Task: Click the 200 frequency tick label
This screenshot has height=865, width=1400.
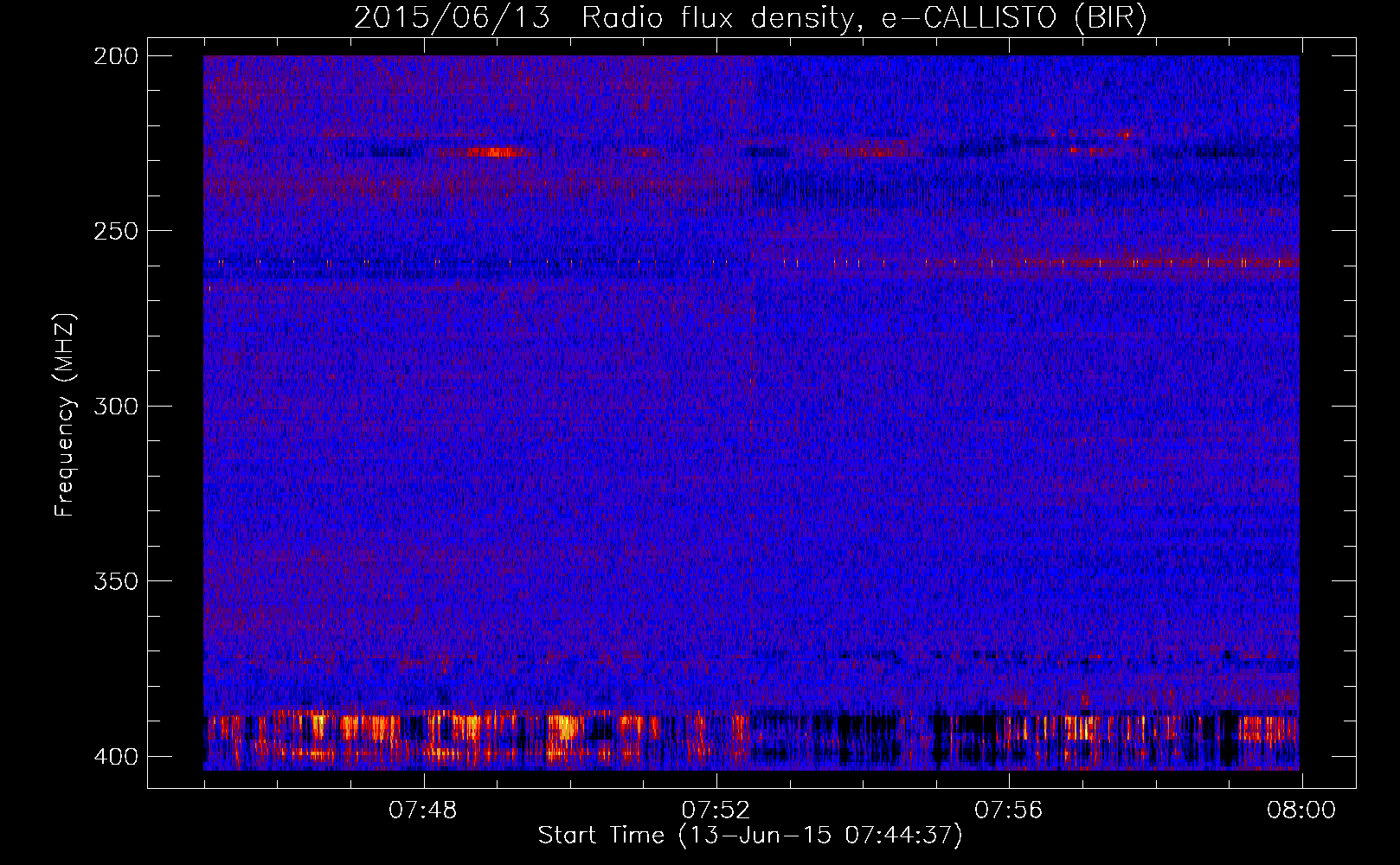Action: (115, 56)
